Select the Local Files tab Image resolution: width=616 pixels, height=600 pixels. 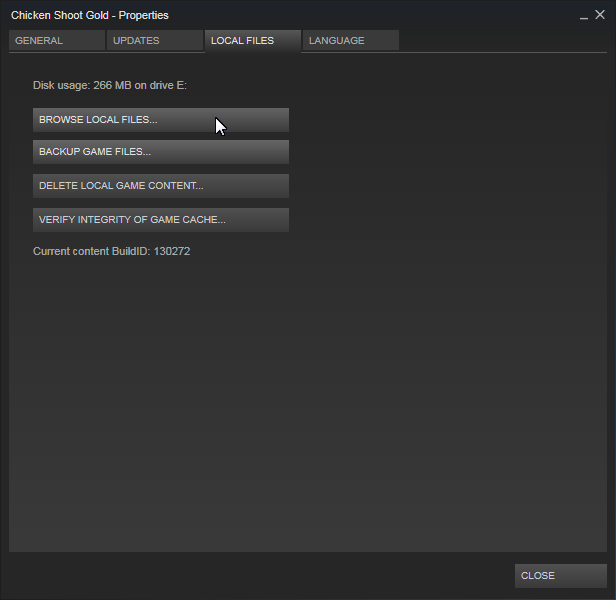pyautogui.click(x=253, y=40)
